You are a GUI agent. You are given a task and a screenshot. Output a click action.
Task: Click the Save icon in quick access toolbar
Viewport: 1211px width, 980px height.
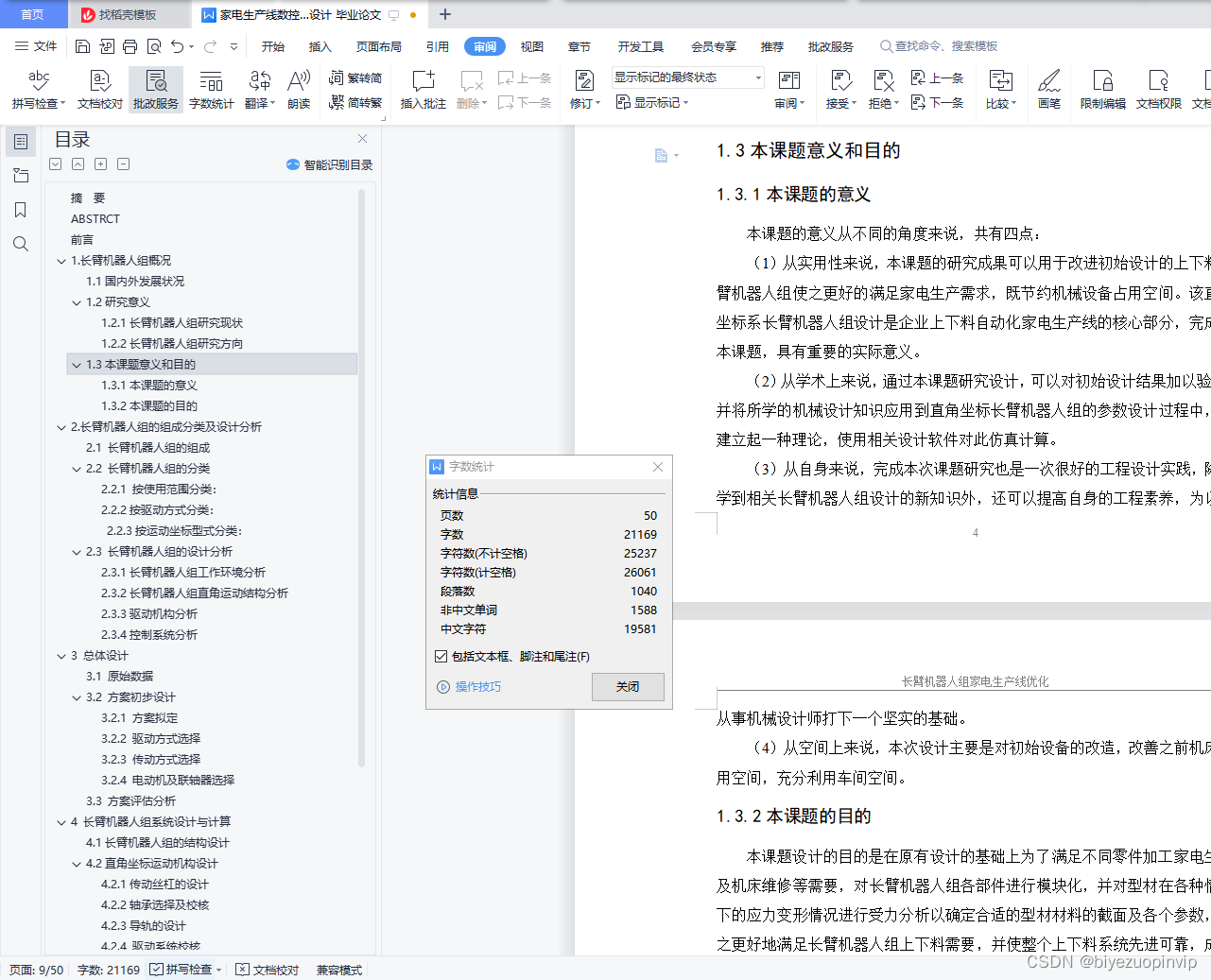[82, 46]
